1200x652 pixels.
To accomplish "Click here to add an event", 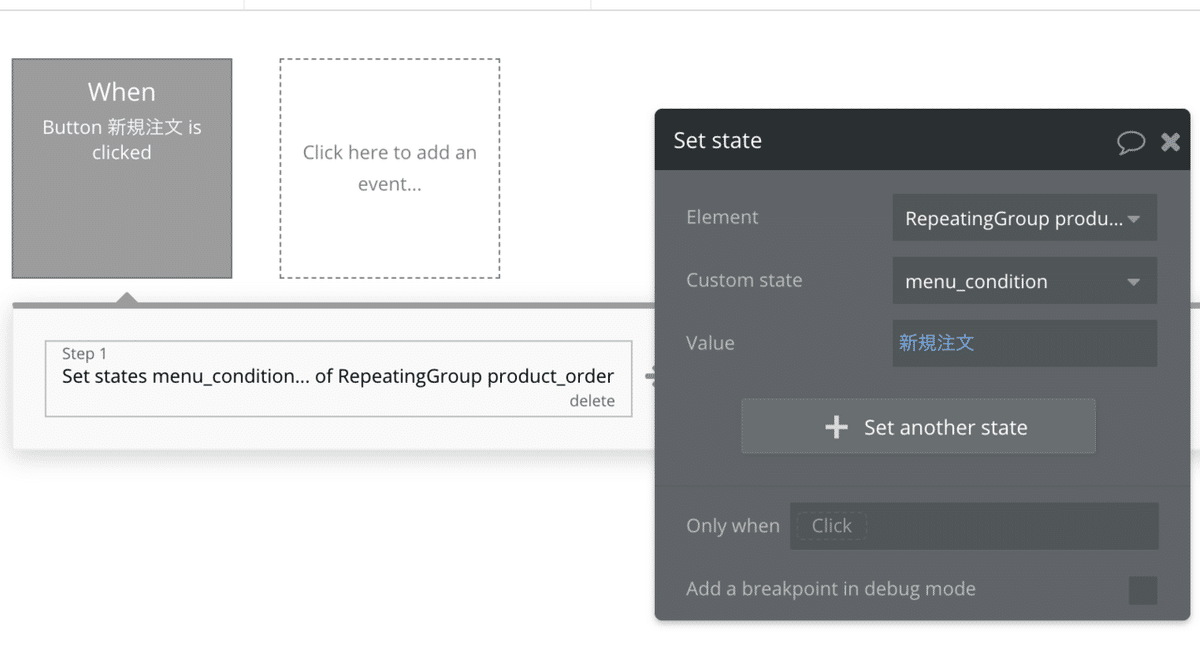I will point(389,168).
